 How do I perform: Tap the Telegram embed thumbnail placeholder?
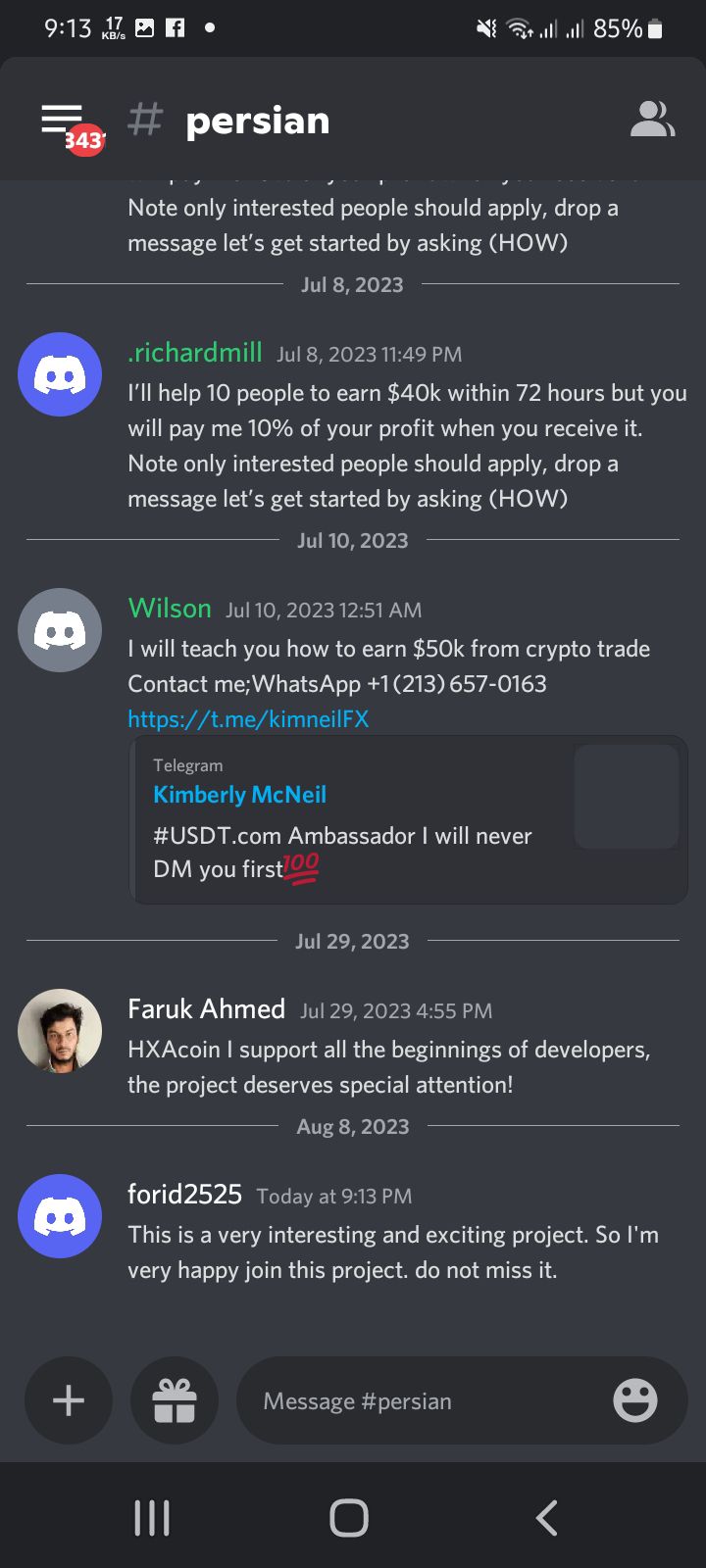click(x=627, y=797)
